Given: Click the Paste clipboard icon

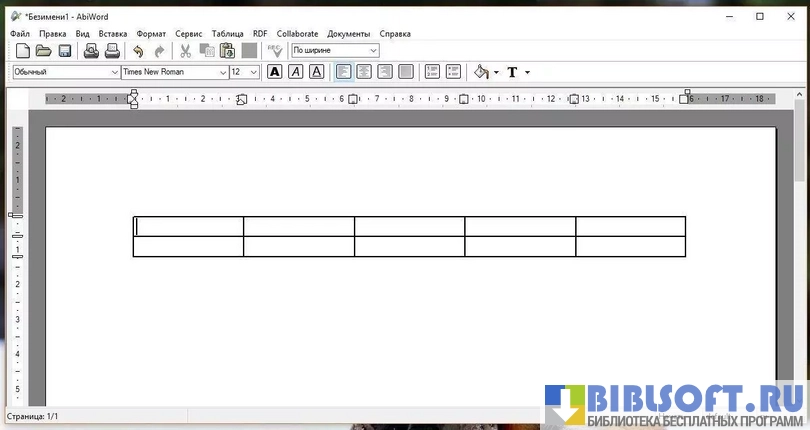Looking at the screenshot, I should click(227, 51).
